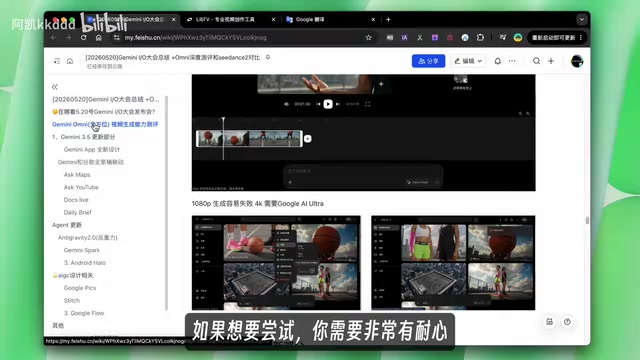Close the Google 翻译 tab

click(x=373, y=19)
